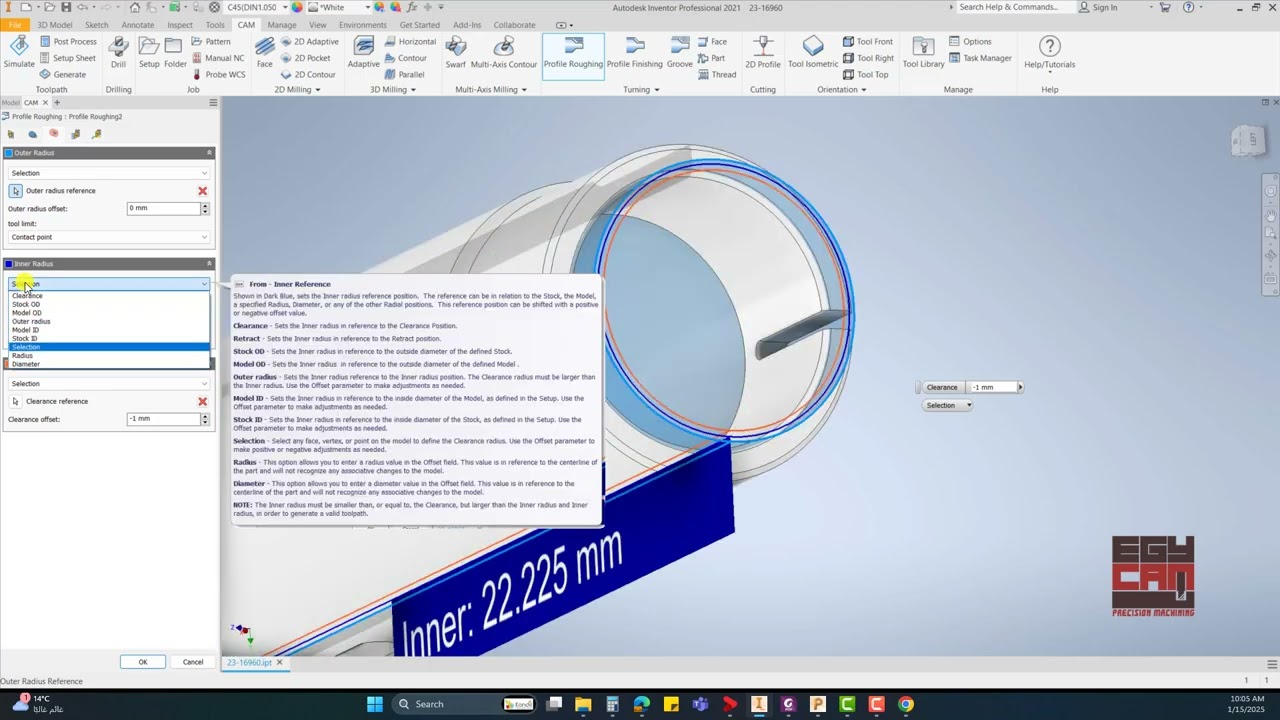The width and height of the screenshot is (1280, 720).
Task: Start a Profile Finishing turning operation
Action: pos(634,52)
